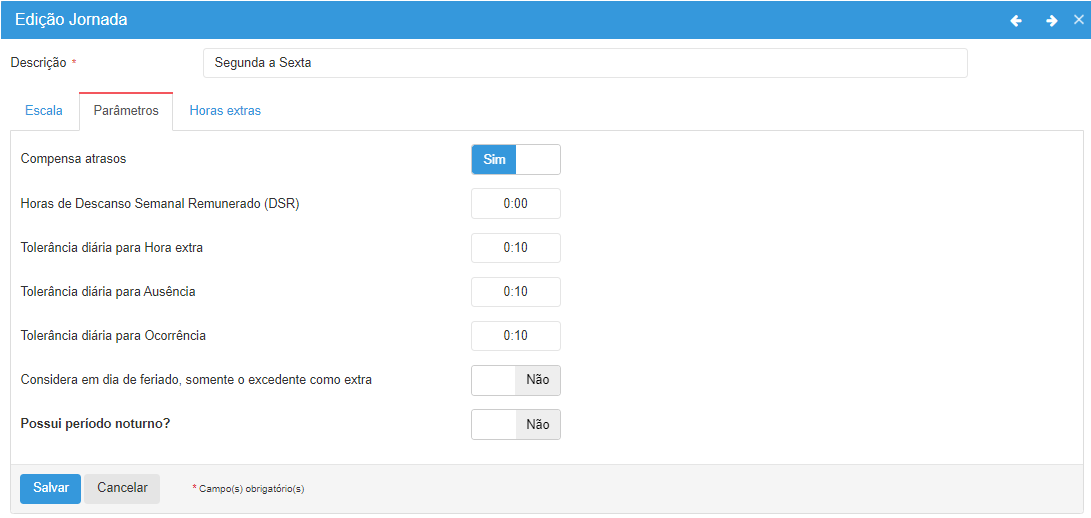Image resolution: width=1091 pixels, height=518 pixels.
Task: Click the Possui período noturno label
Action: (x=95, y=424)
